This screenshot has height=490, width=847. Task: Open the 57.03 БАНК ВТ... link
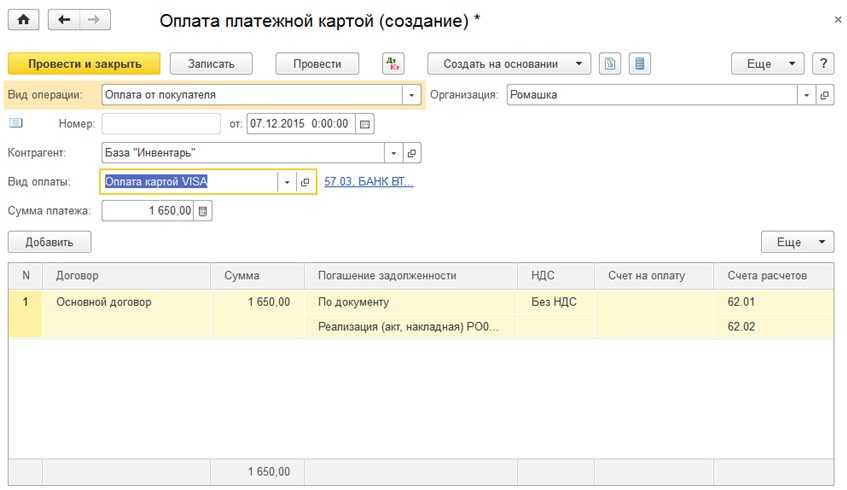coord(368,182)
